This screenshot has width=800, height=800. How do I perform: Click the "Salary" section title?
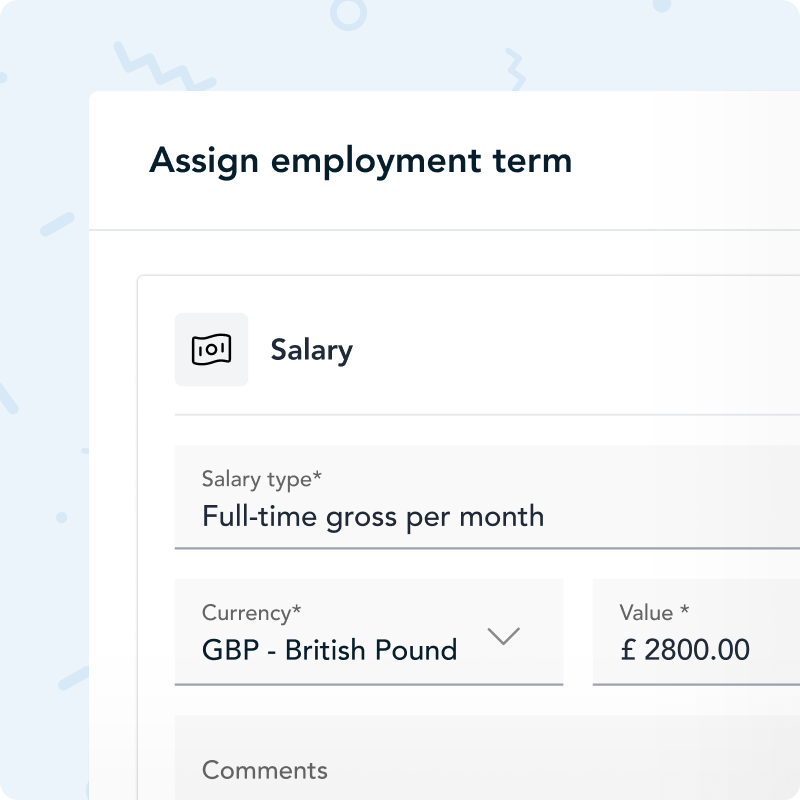(311, 351)
